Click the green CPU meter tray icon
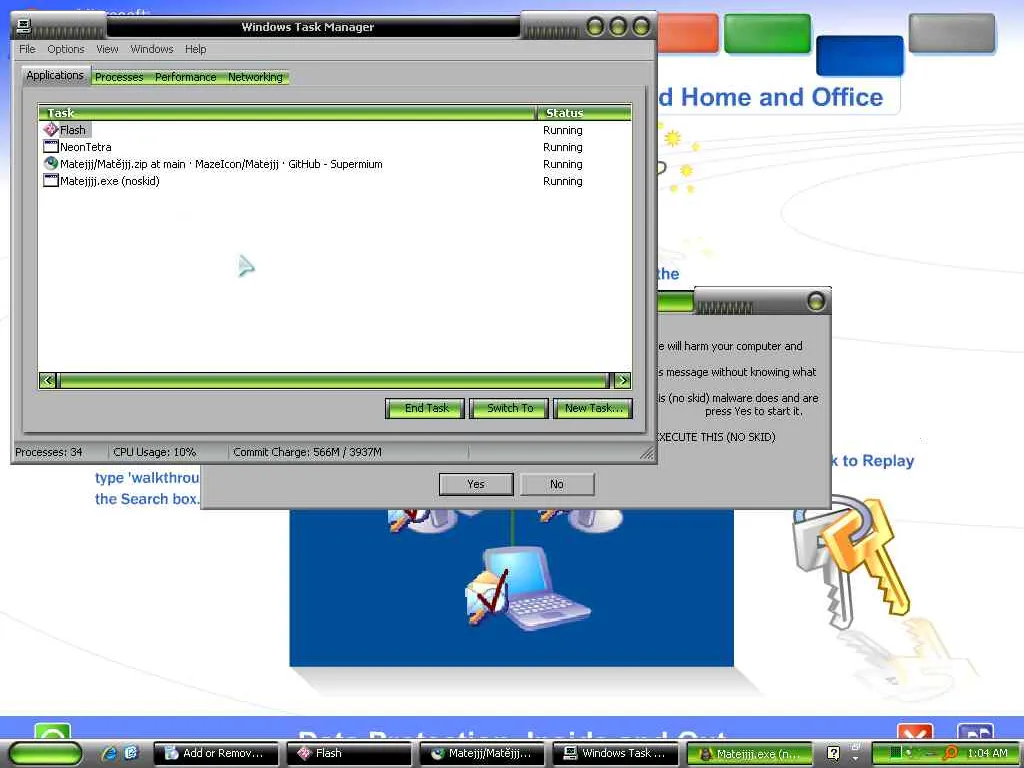Viewport: 1024px width, 768px height. [895, 753]
